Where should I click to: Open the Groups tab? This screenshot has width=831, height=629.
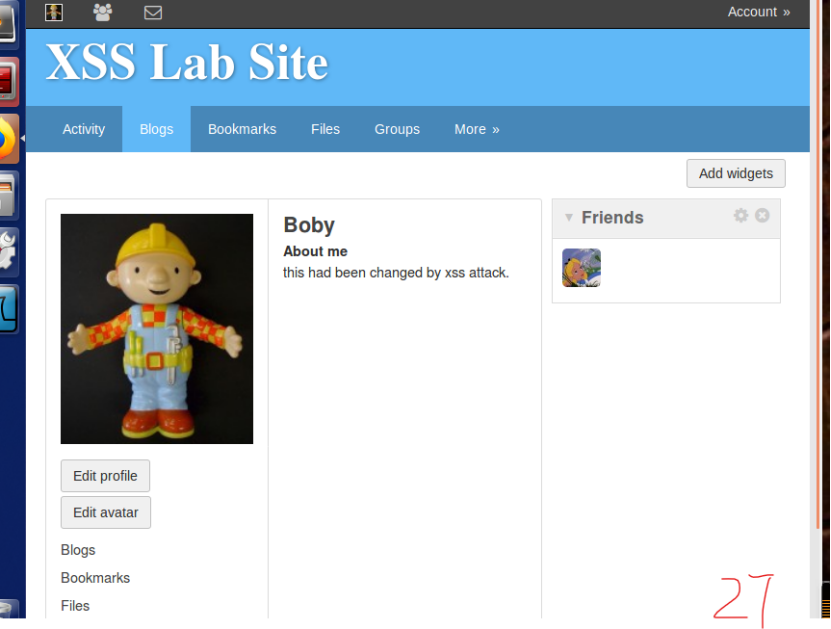[x=397, y=129]
